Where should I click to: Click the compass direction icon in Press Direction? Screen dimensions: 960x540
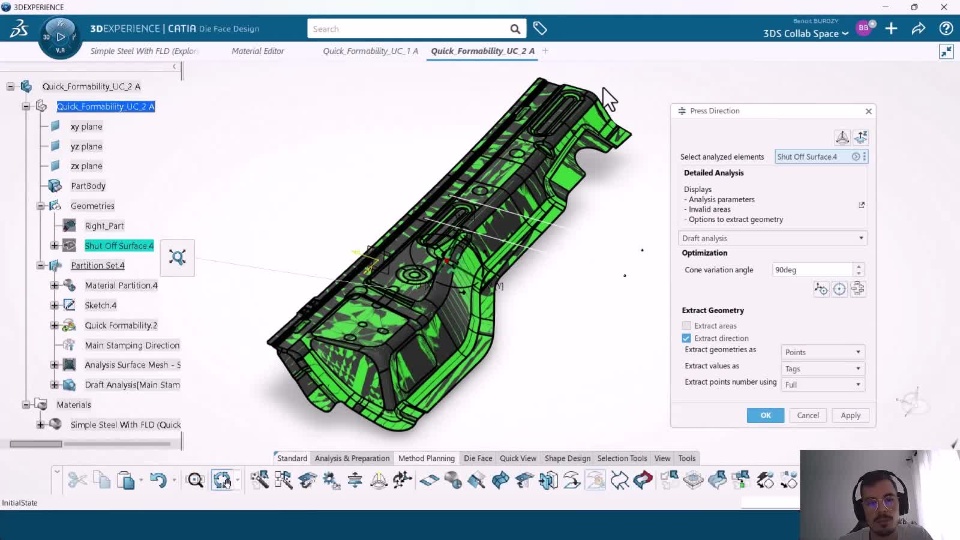point(842,137)
